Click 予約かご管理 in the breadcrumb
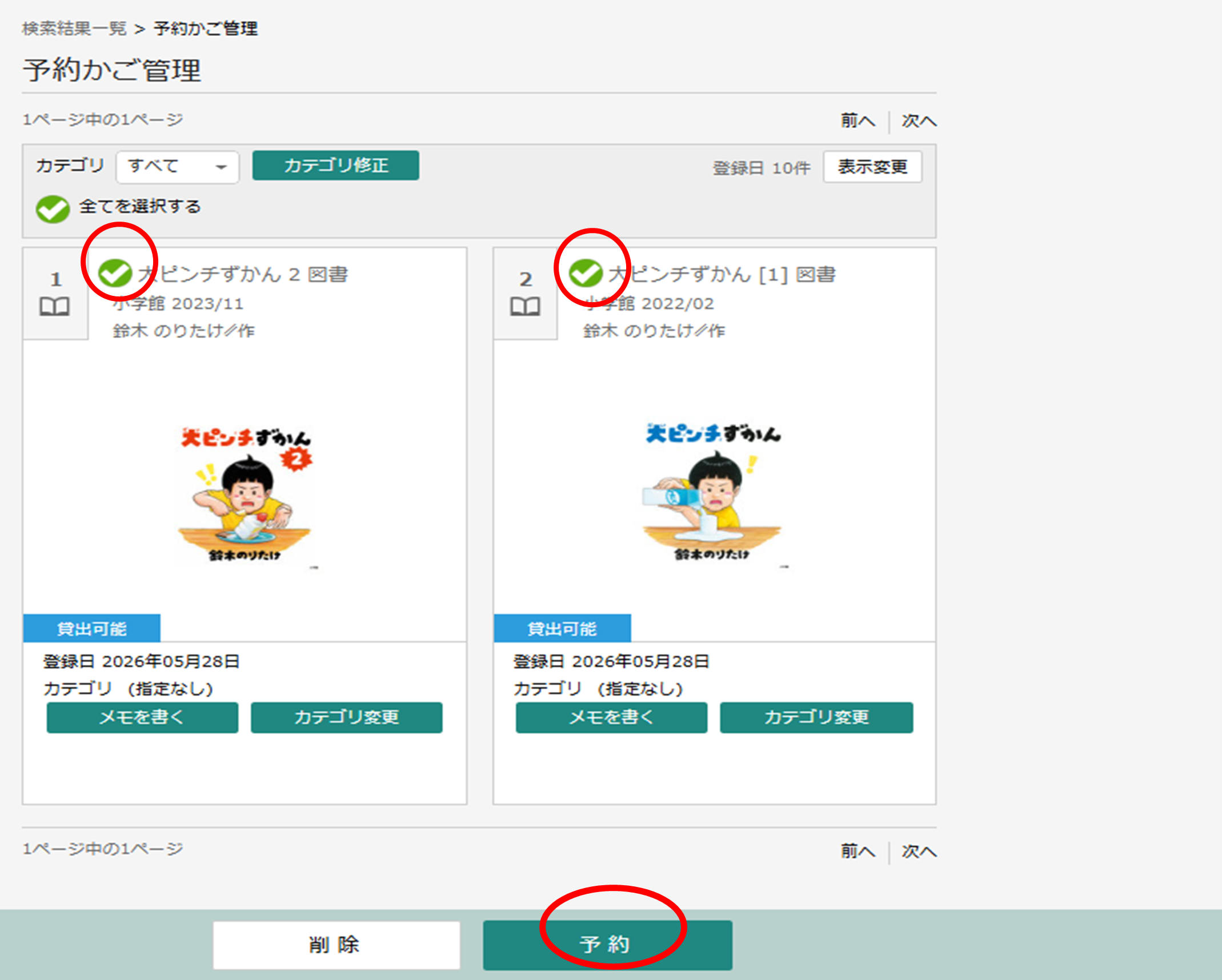 [x=206, y=29]
